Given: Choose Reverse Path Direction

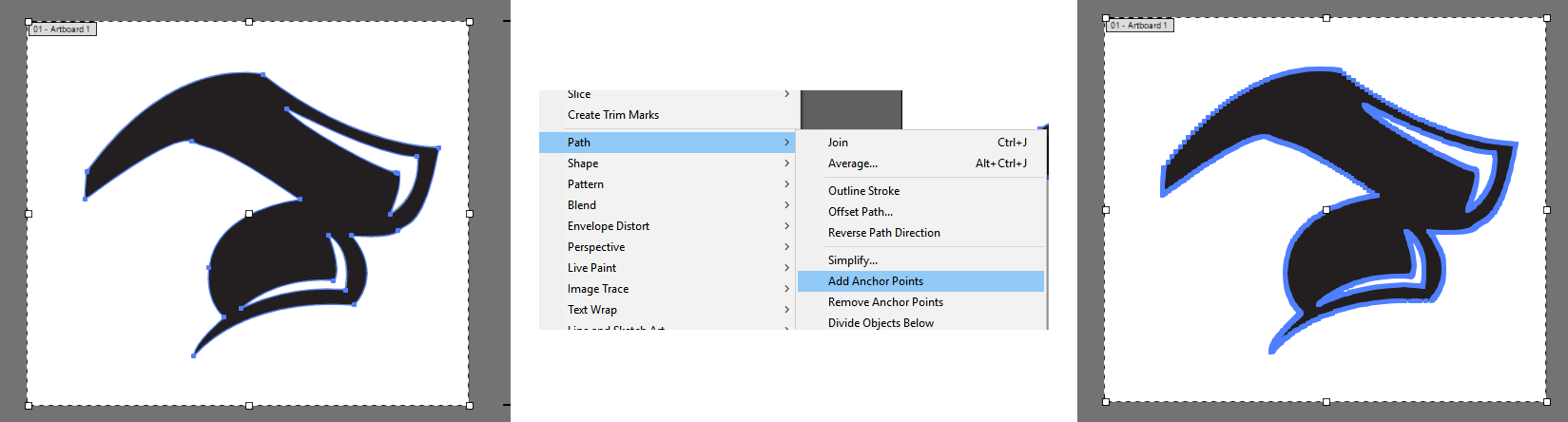Looking at the screenshot, I should pos(883,233).
